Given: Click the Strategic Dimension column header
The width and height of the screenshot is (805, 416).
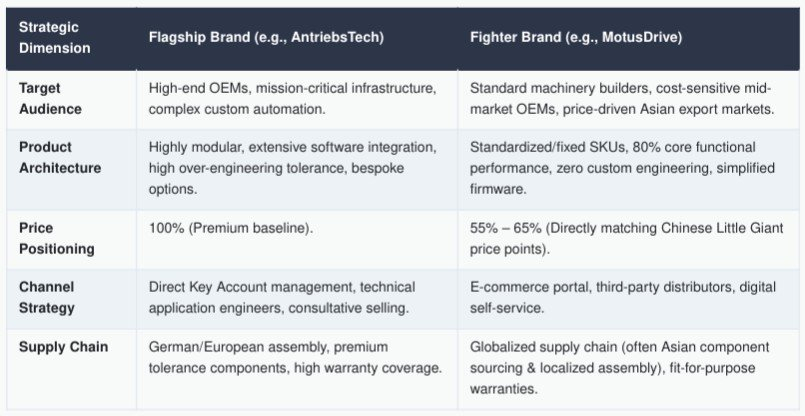Looking at the screenshot, I should (x=54, y=37).
